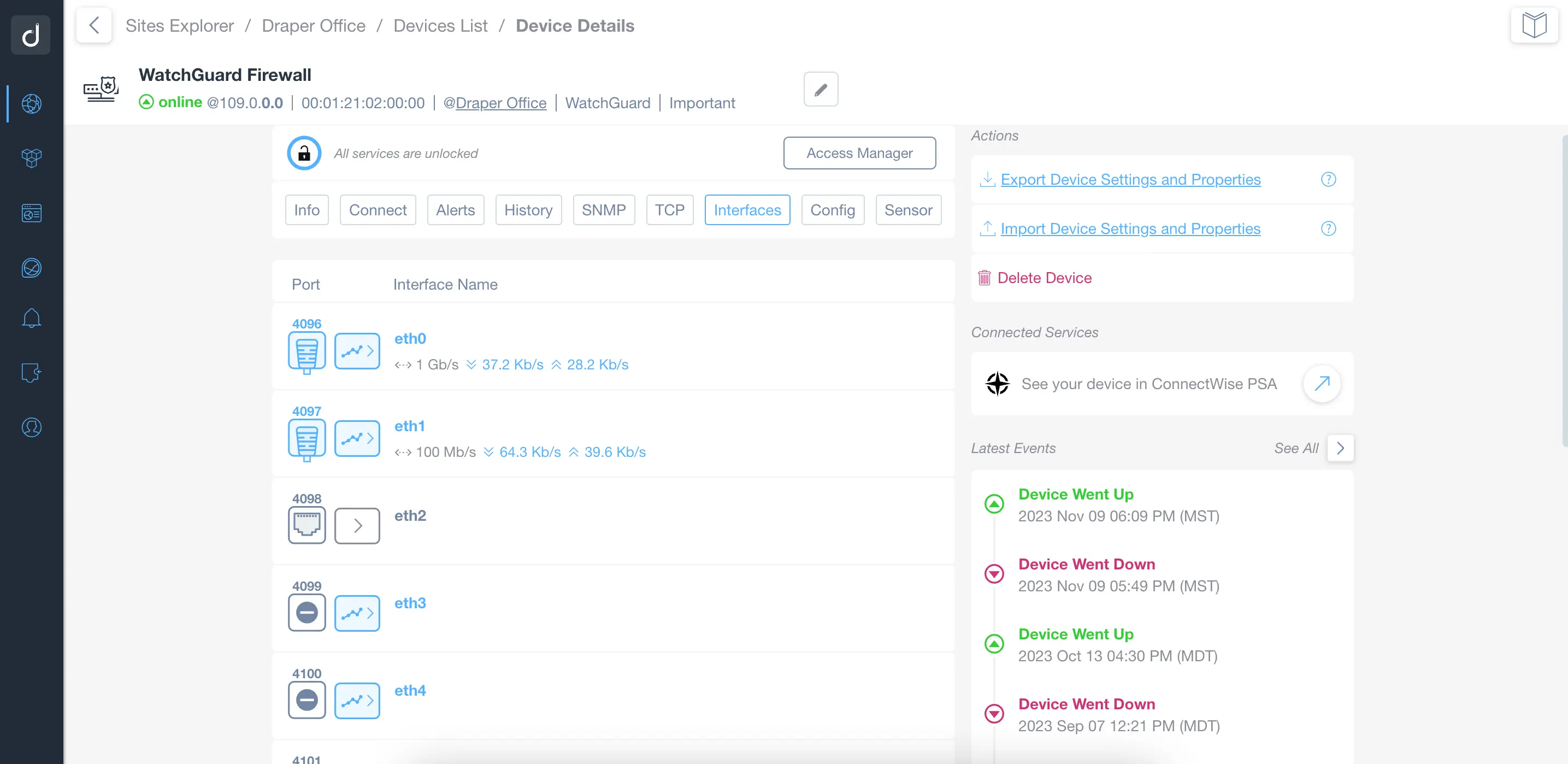Open the bell alerts sidebar icon
This screenshot has width=1568, height=764.
click(31, 319)
